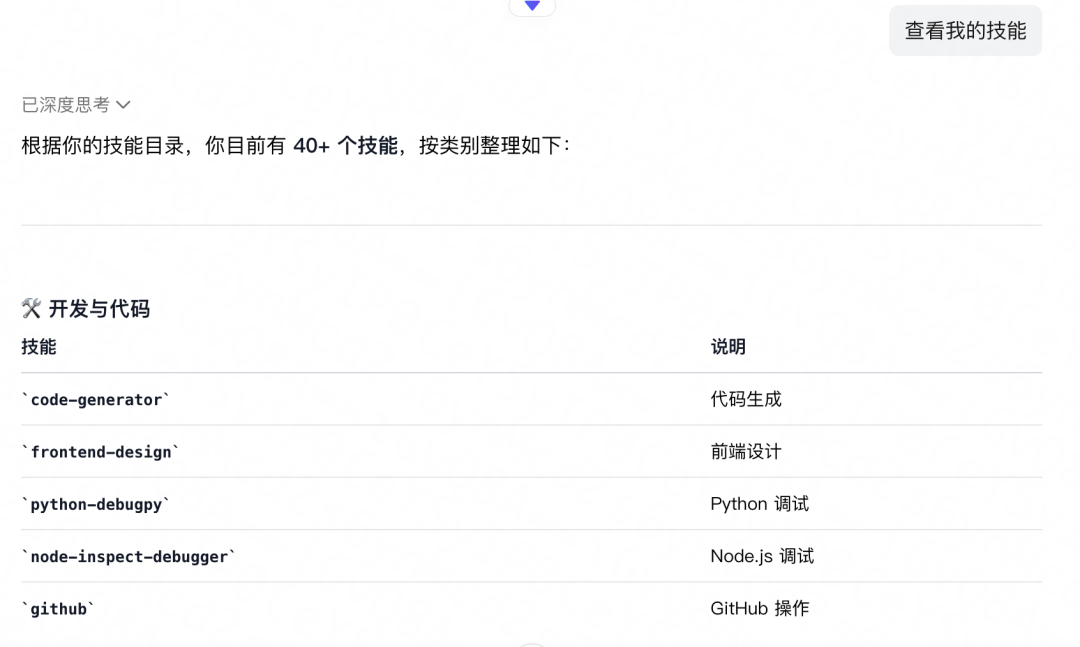This screenshot has width=1080, height=647.
Task: Click the 说明 column header
Action: pyautogui.click(x=728, y=347)
